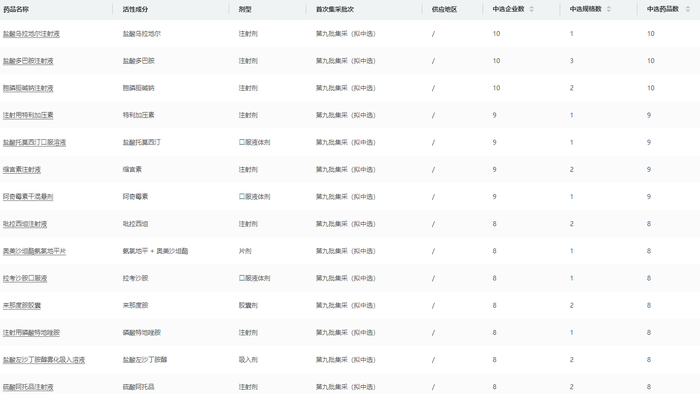Click 中选规格数 value 3 in 盐酸多巴胺注射液 row
700x394 pixels.
[x=571, y=61]
